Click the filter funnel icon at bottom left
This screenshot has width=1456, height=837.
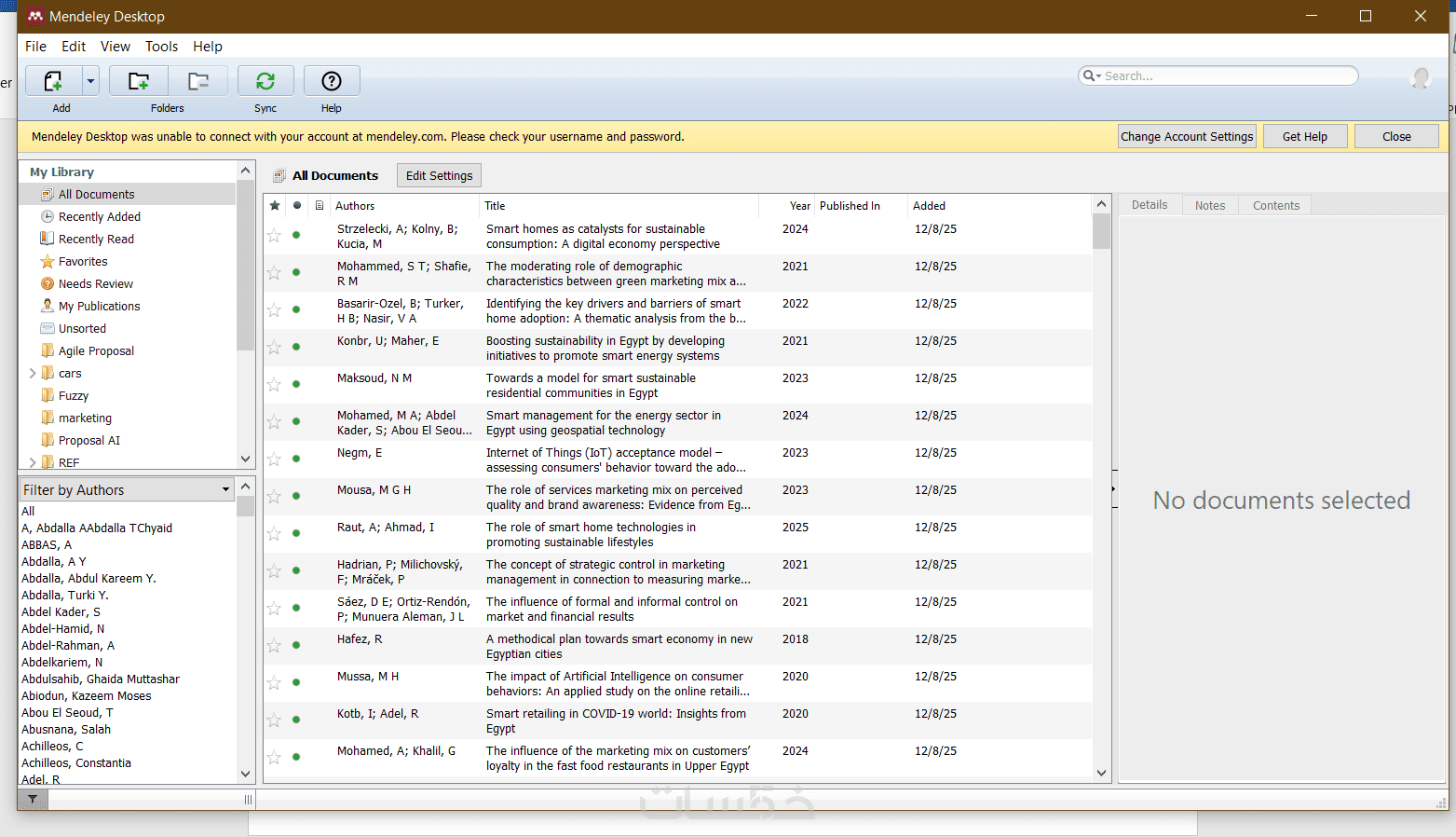click(x=33, y=799)
